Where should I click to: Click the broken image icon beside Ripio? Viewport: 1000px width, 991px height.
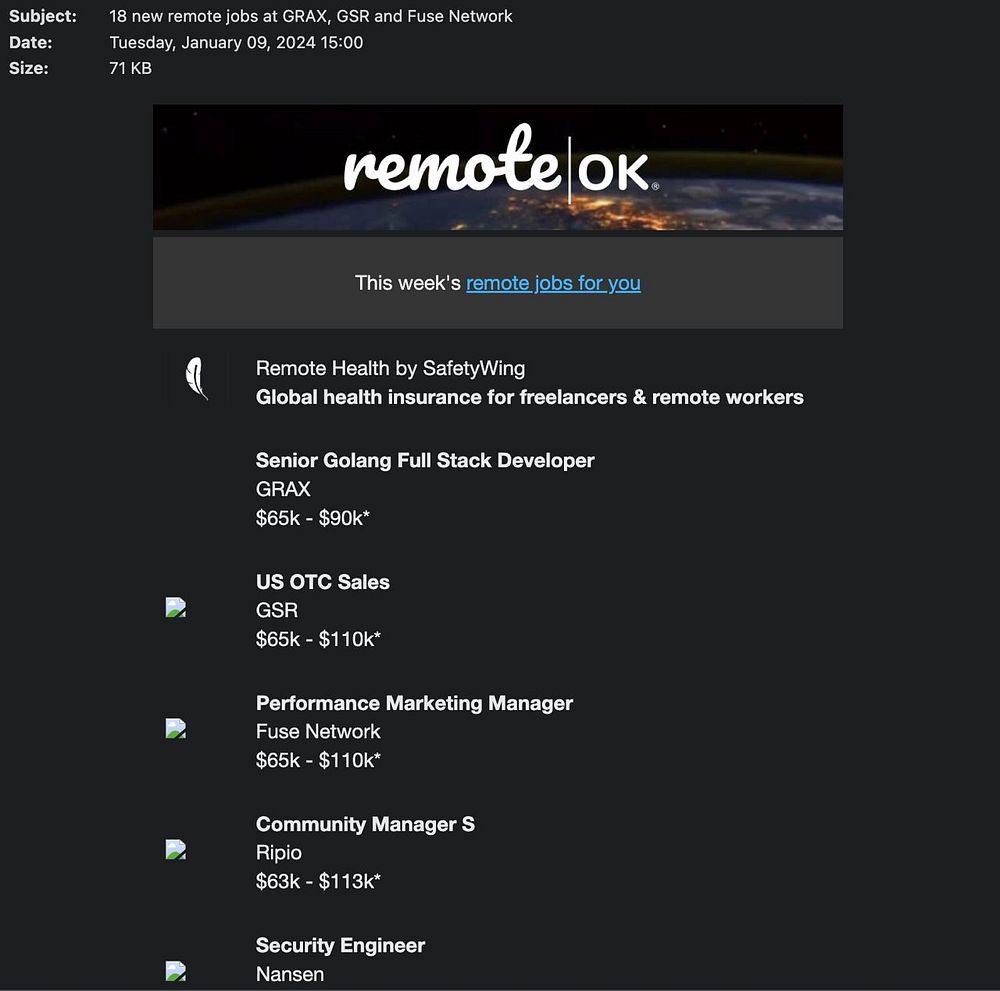[x=176, y=850]
